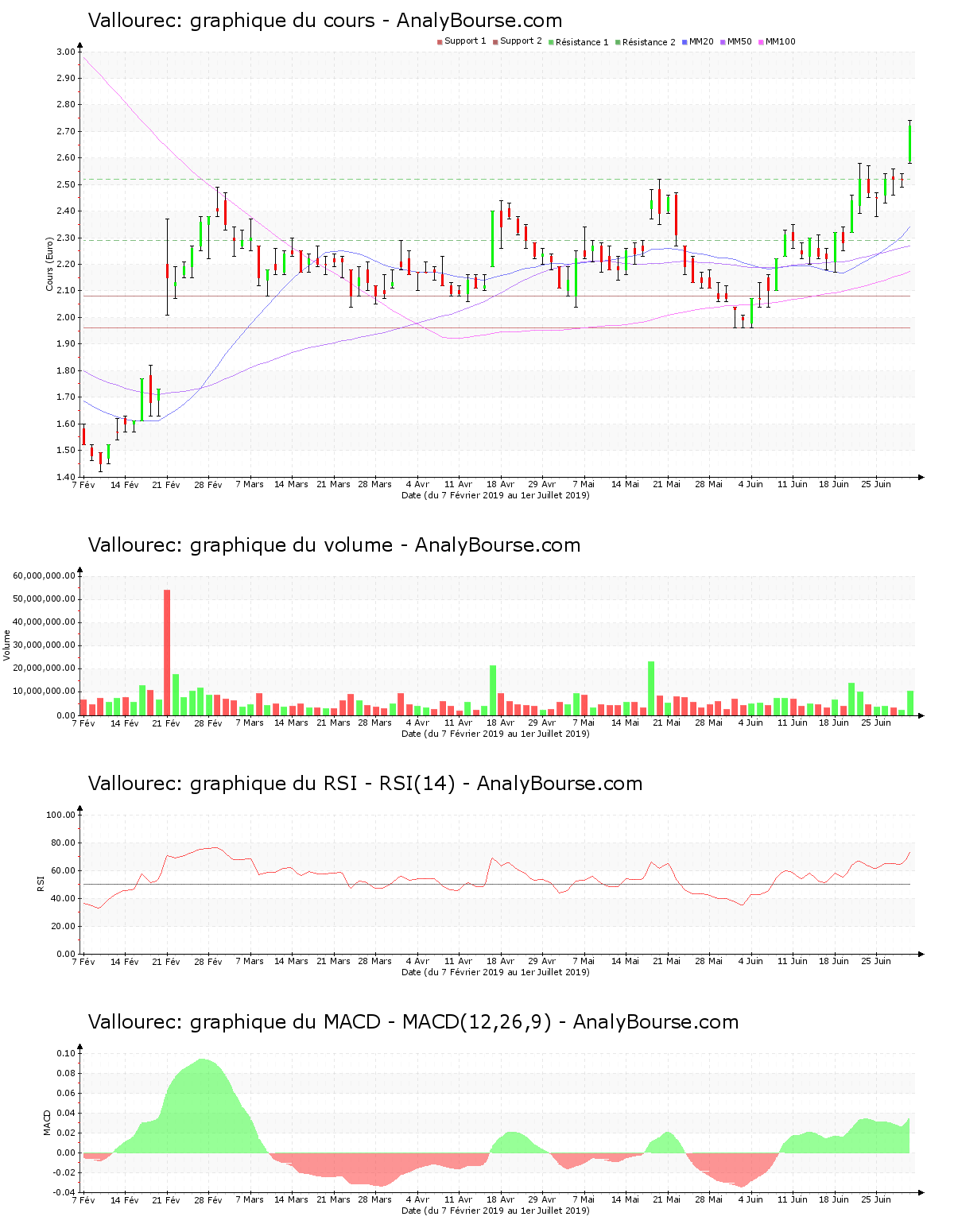Click the 'MACD' vertical axis label
The width and height of the screenshot is (954, 1232).
(47, 1122)
